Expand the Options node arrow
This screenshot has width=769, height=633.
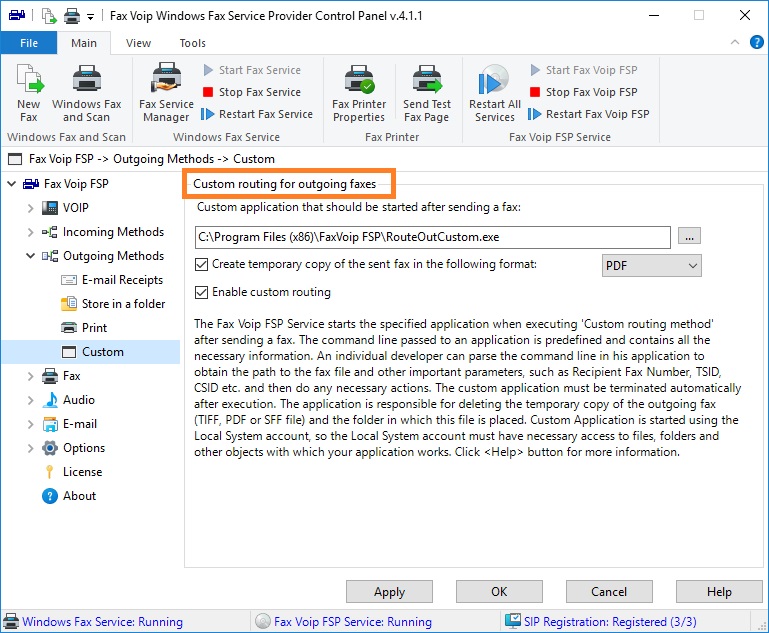[x=30, y=448]
